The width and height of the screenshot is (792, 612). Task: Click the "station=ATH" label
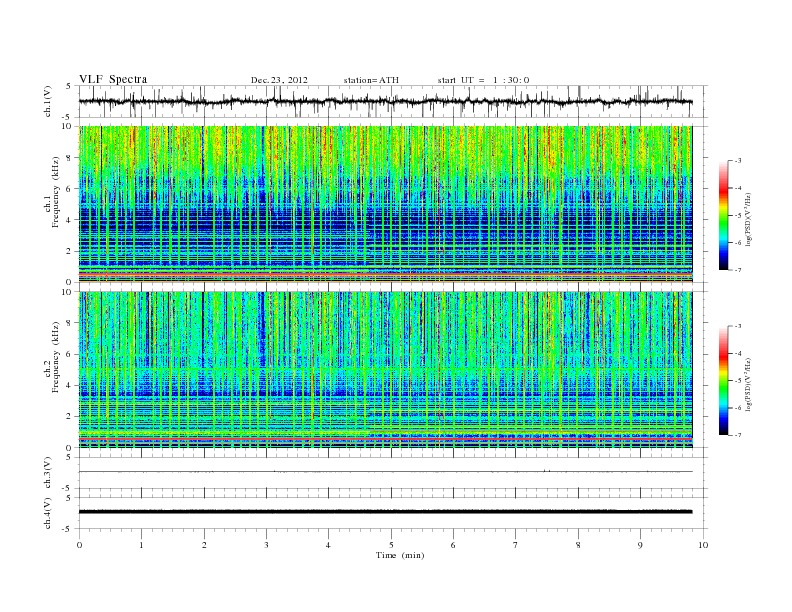[x=371, y=80]
